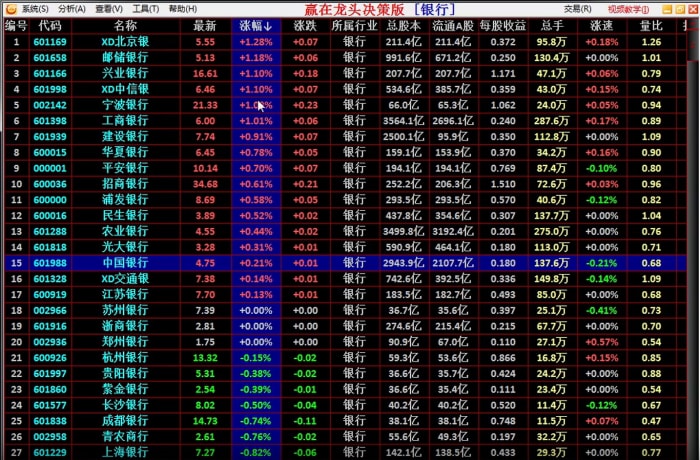The width and height of the screenshot is (700, 460).
Task: Select stock 江苏银行
Action: (125, 295)
